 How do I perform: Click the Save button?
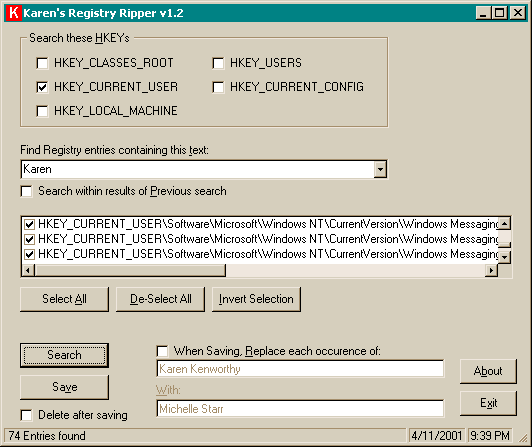[64, 387]
